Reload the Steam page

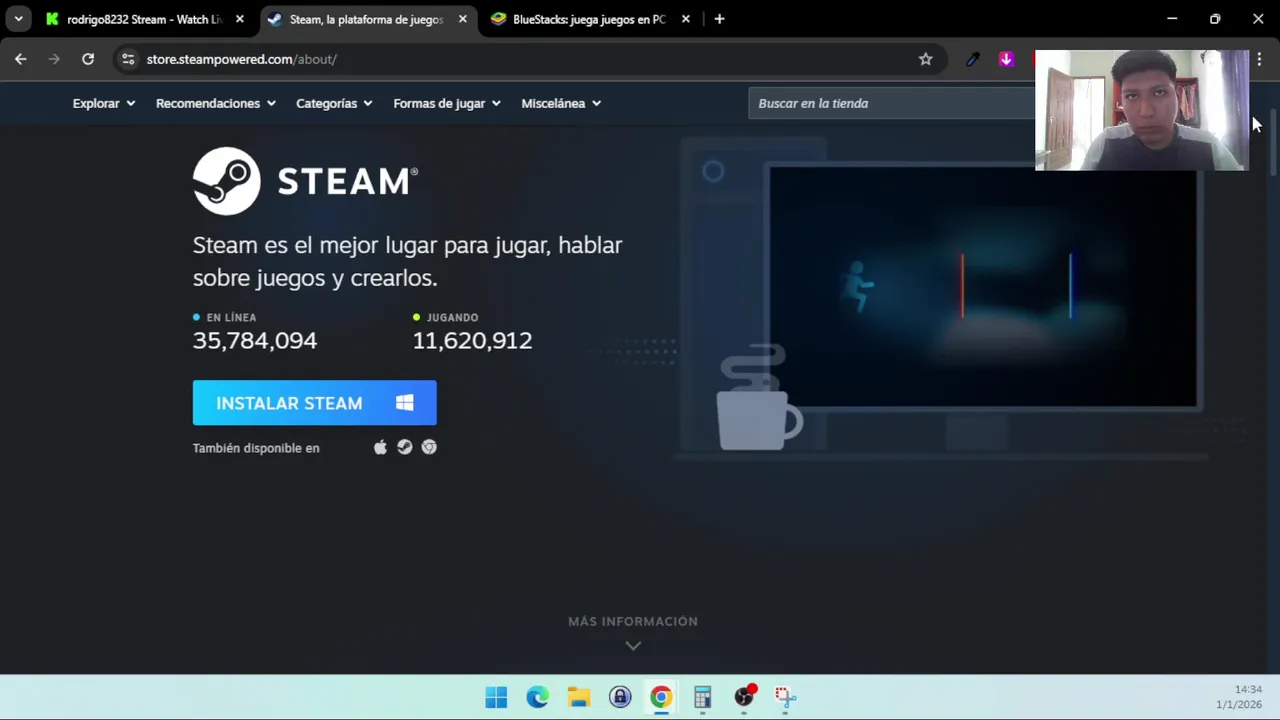click(x=88, y=59)
